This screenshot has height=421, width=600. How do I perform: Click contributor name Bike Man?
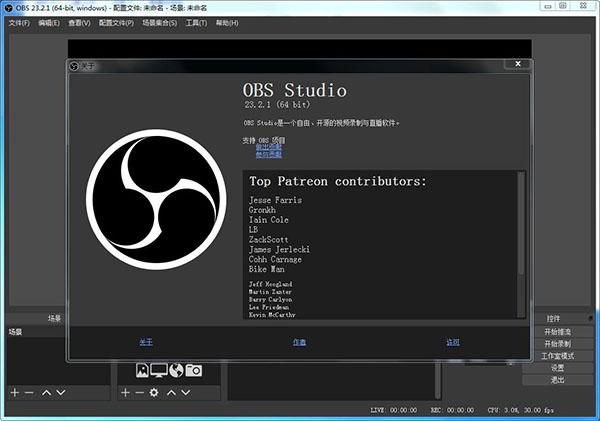(x=267, y=269)
